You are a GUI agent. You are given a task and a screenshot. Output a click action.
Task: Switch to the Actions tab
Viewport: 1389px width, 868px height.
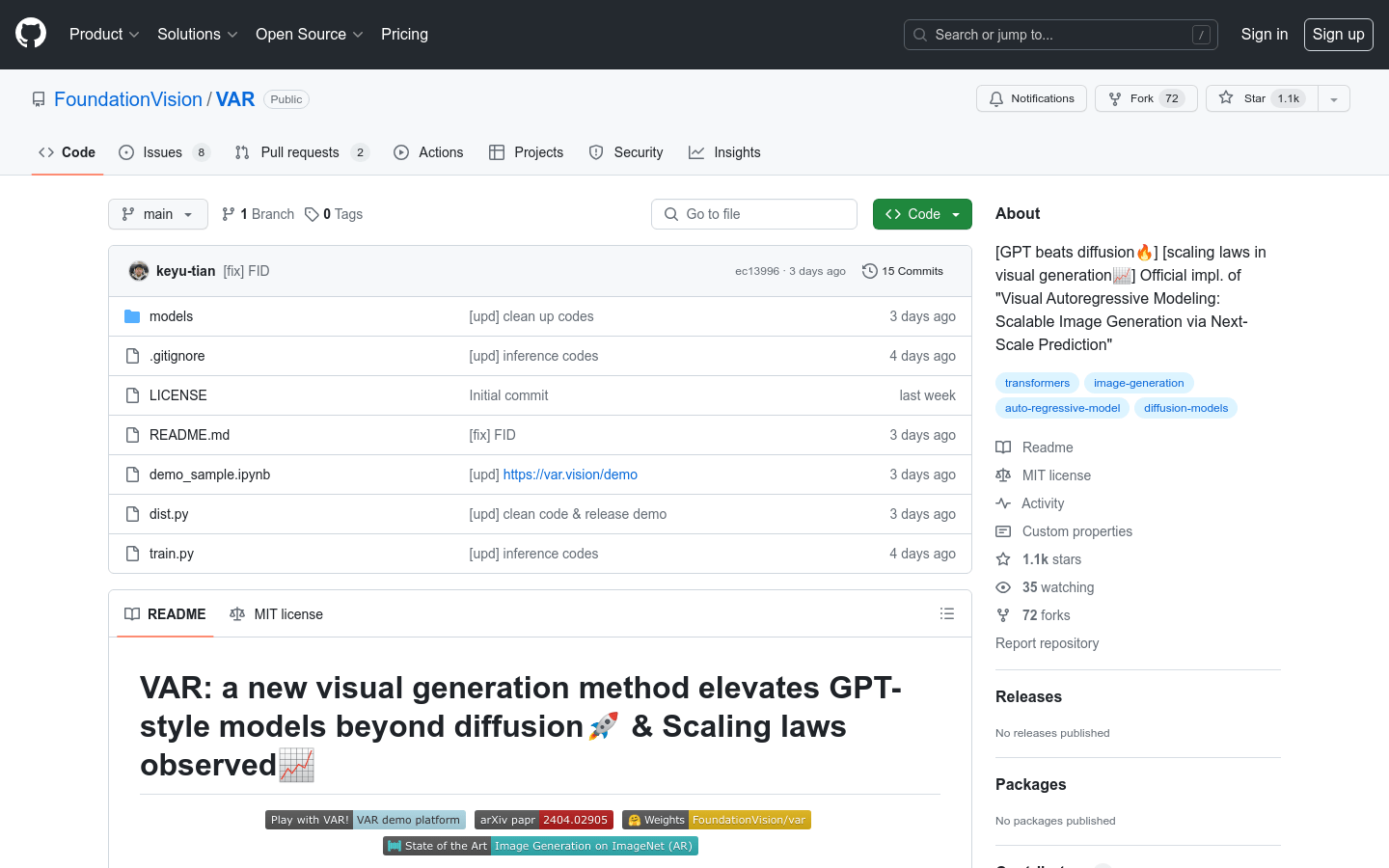coord(428,152)
